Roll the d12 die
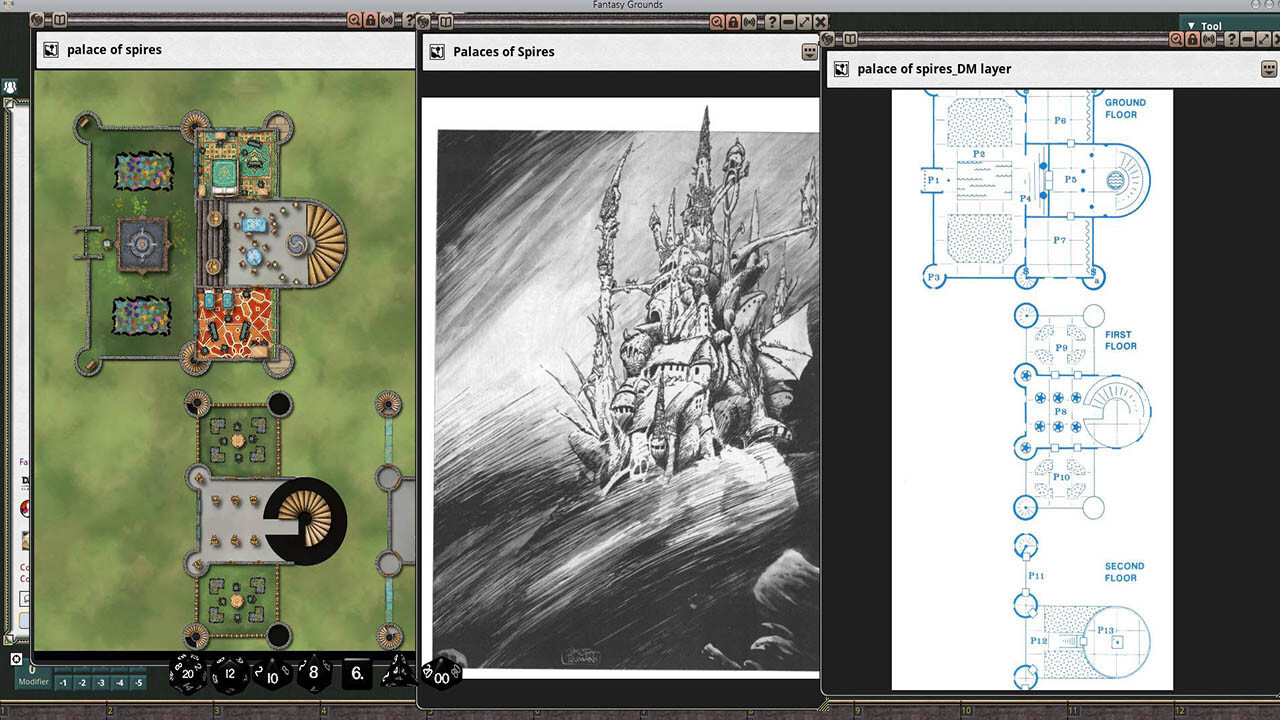Screen dimensions: 1280x720 coord(228,674)
